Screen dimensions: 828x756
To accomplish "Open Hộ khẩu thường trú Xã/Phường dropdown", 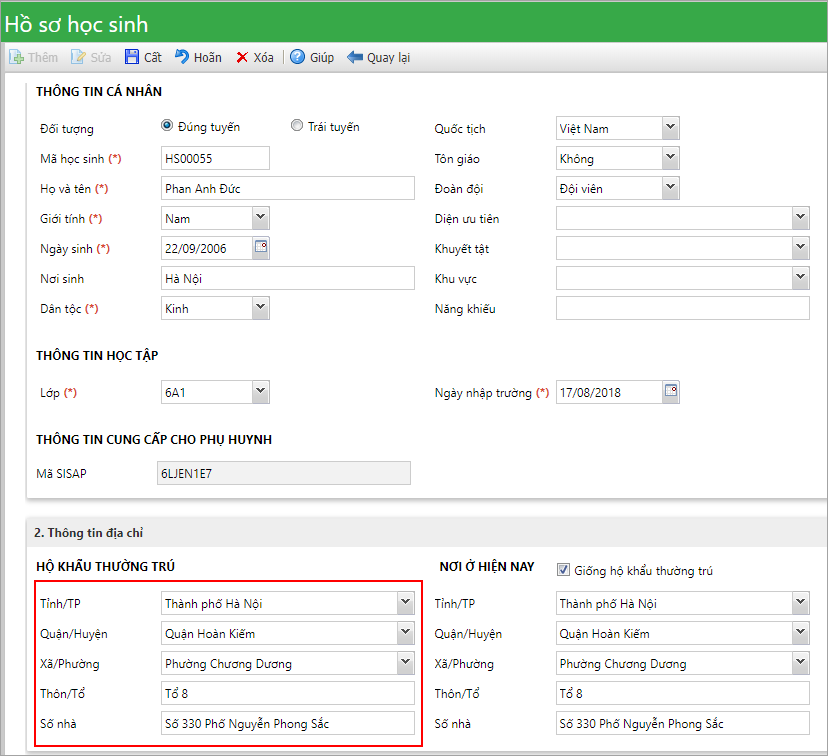I will tap(406, 663).
